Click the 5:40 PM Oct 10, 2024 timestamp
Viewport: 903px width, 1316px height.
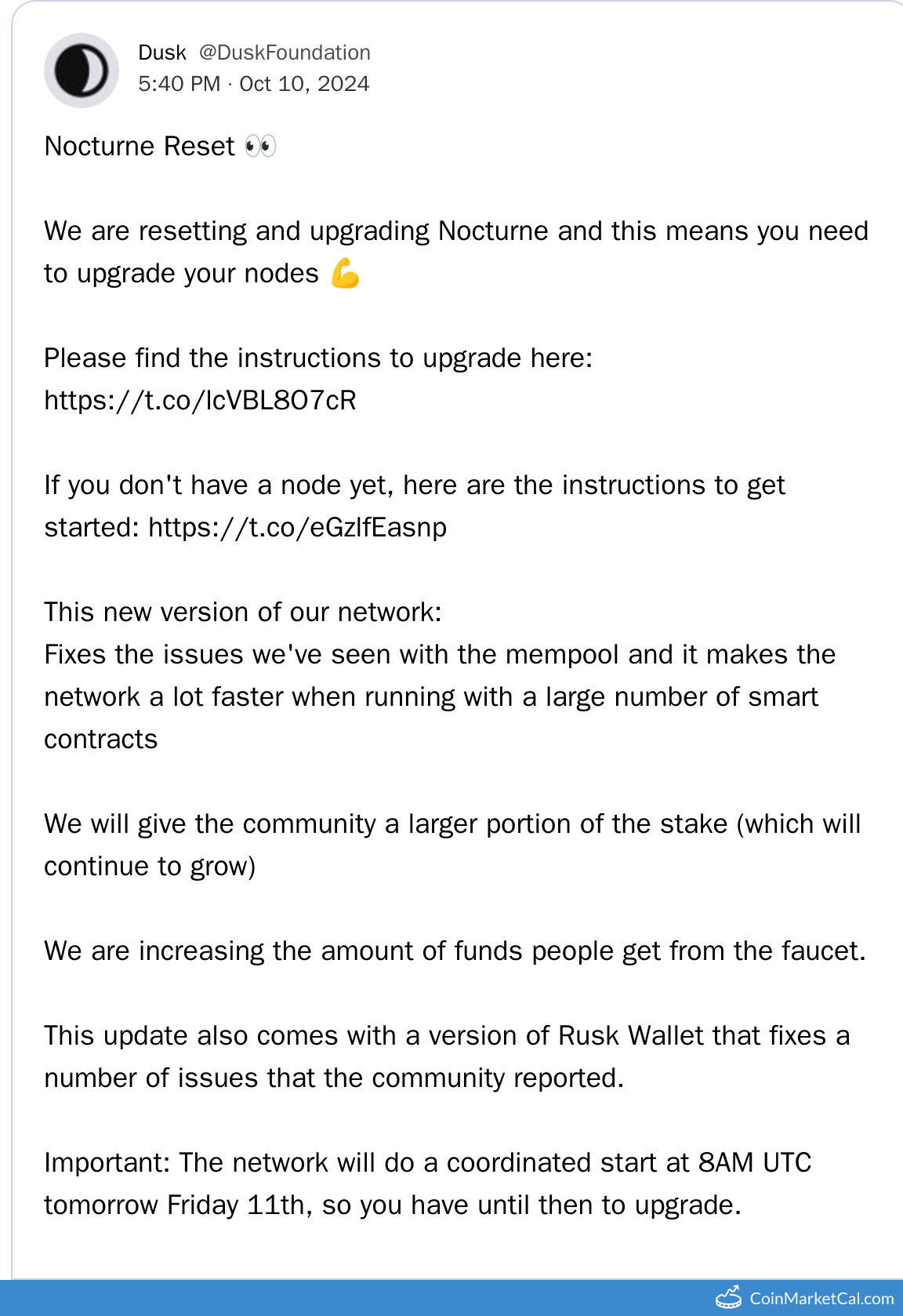[x=253, y=84]
